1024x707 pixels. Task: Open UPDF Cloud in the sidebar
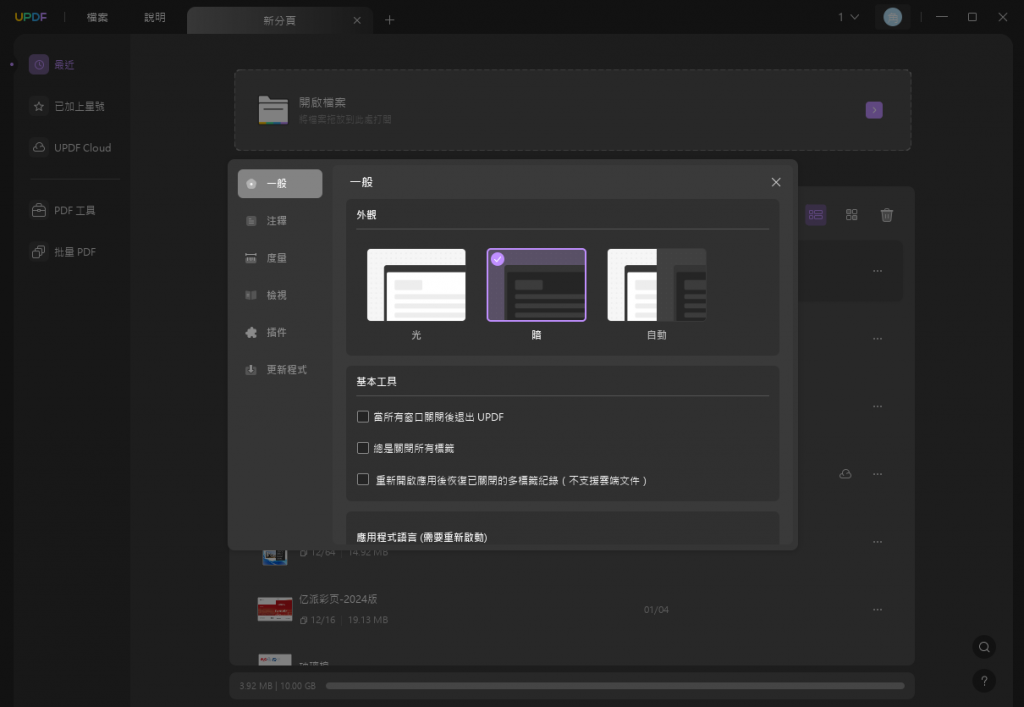click(71, 148)
